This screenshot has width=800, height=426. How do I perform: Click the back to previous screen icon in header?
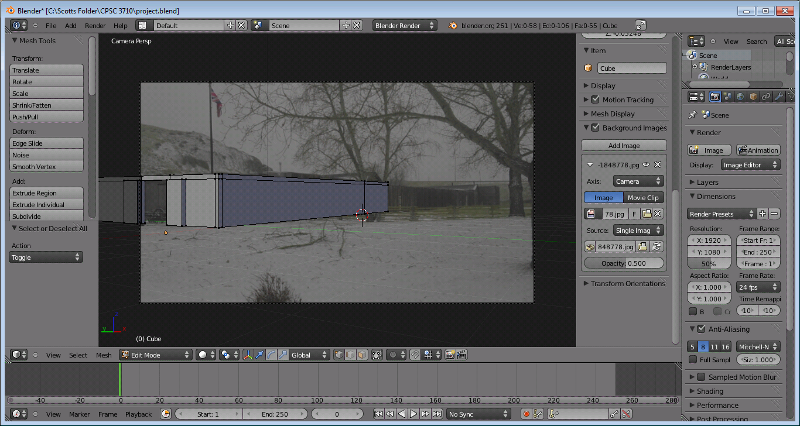641,25
